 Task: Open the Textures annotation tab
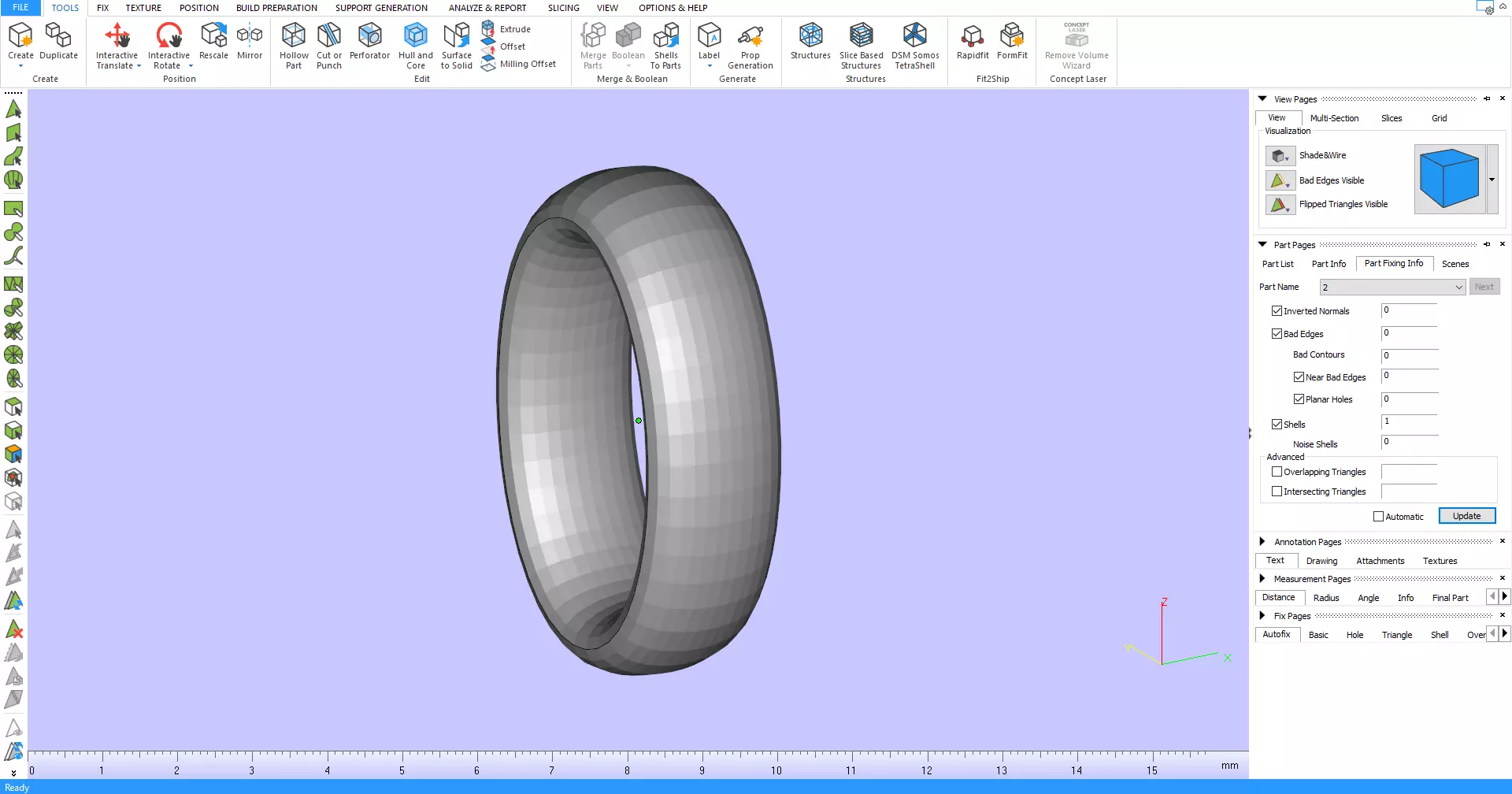pos(1440,561)
